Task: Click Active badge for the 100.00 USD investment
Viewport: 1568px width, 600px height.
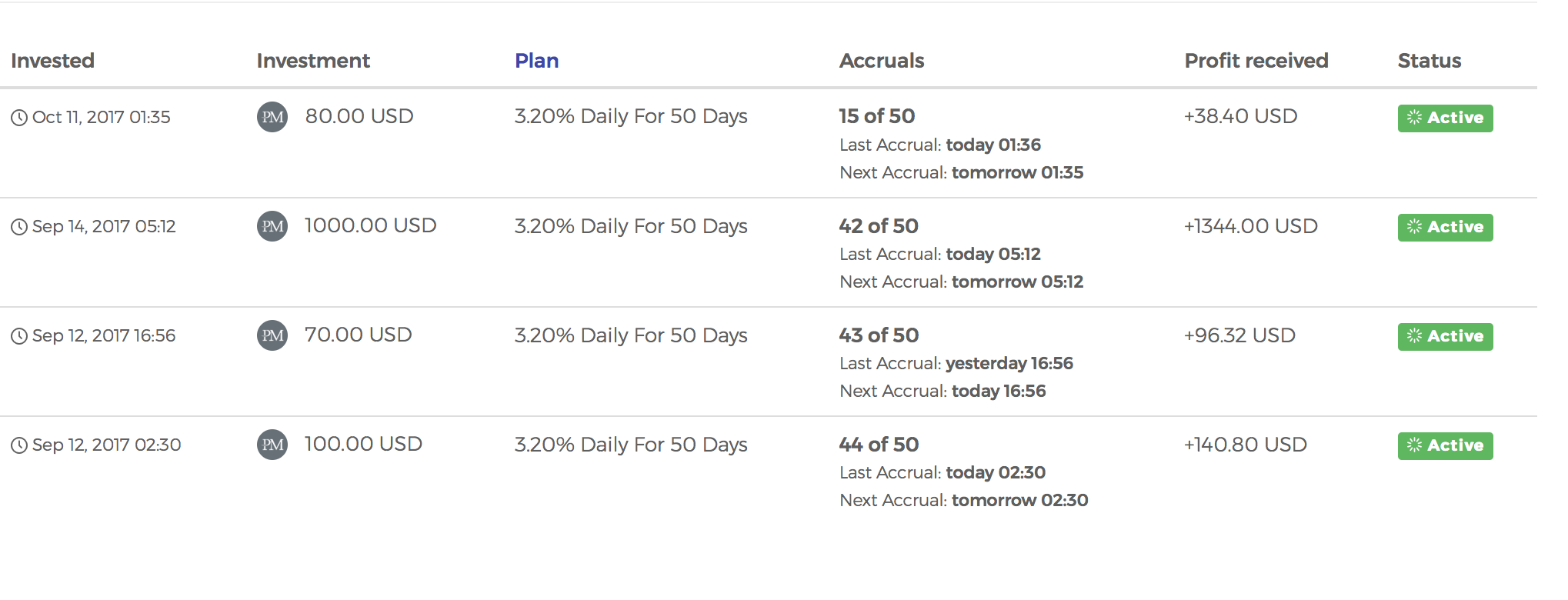Action: (1445, 446)
